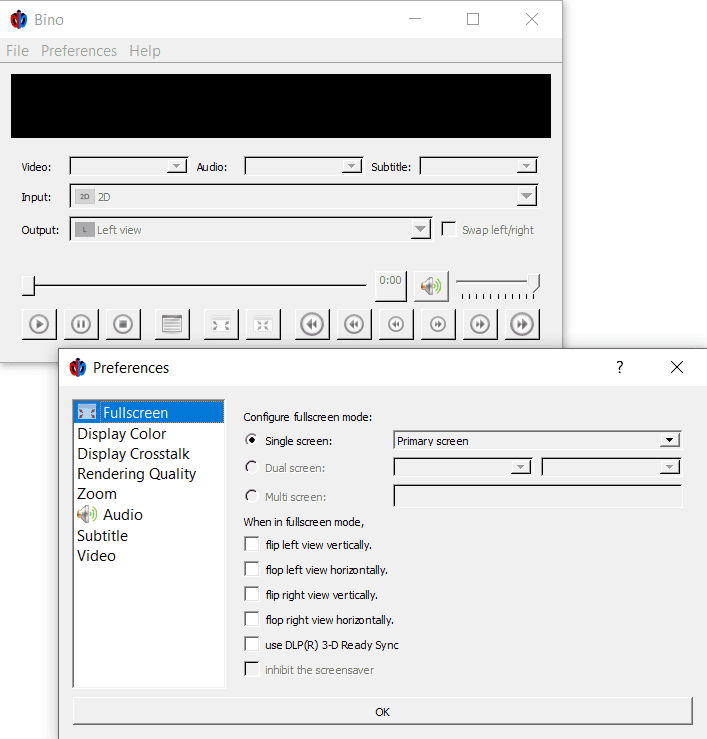Select the Dual screen radio button

pos(252,468)
